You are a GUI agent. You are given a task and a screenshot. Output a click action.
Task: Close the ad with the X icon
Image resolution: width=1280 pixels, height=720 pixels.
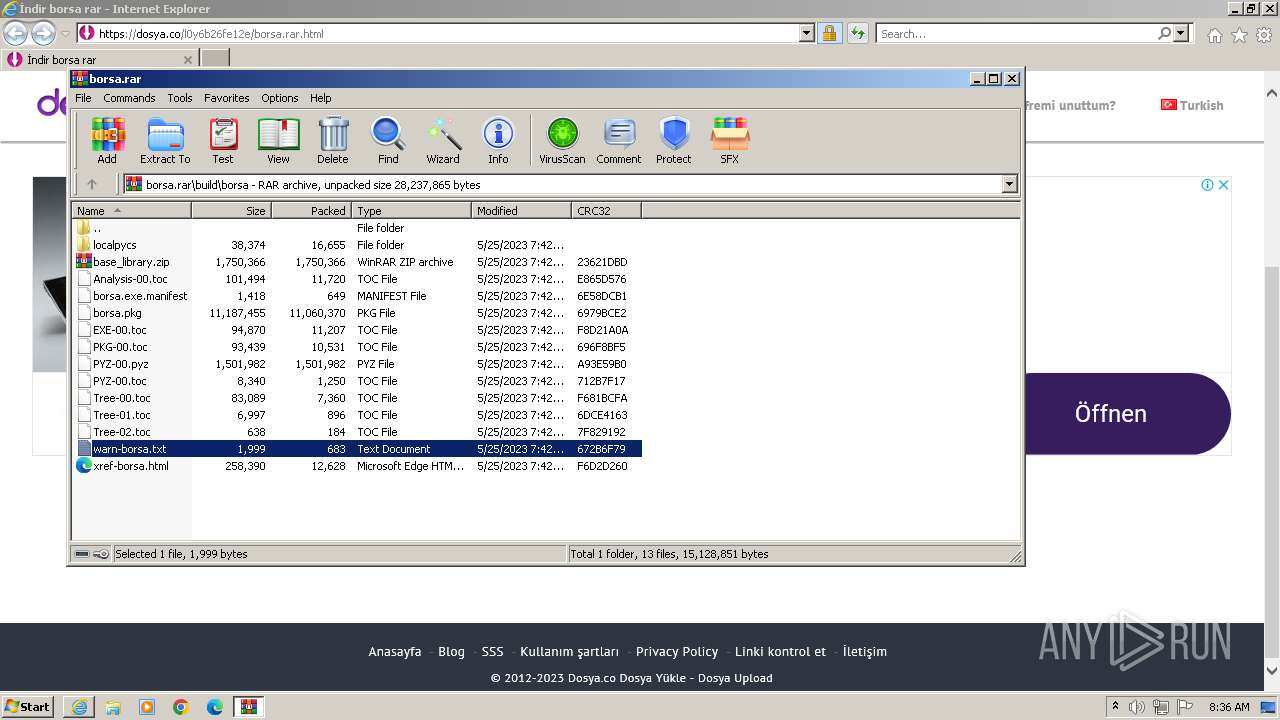(x=1223, y=185)
